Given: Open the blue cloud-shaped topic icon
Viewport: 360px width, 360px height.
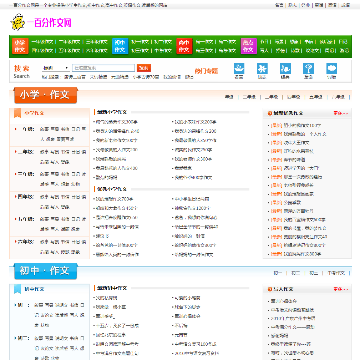Looking at the screenshot, I should (331, 68).
